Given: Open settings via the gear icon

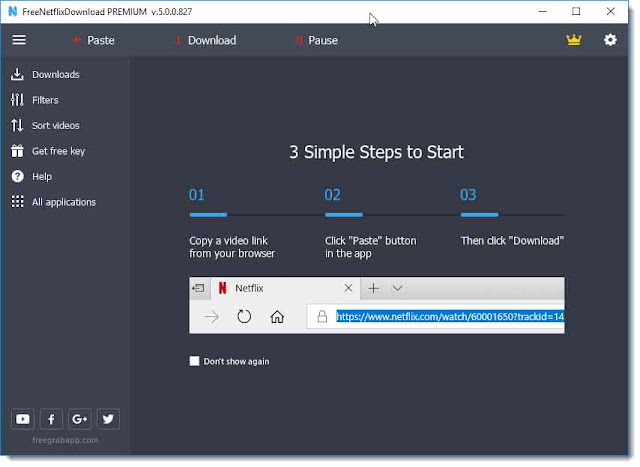Looking at the screenshot, I should 610,40.
